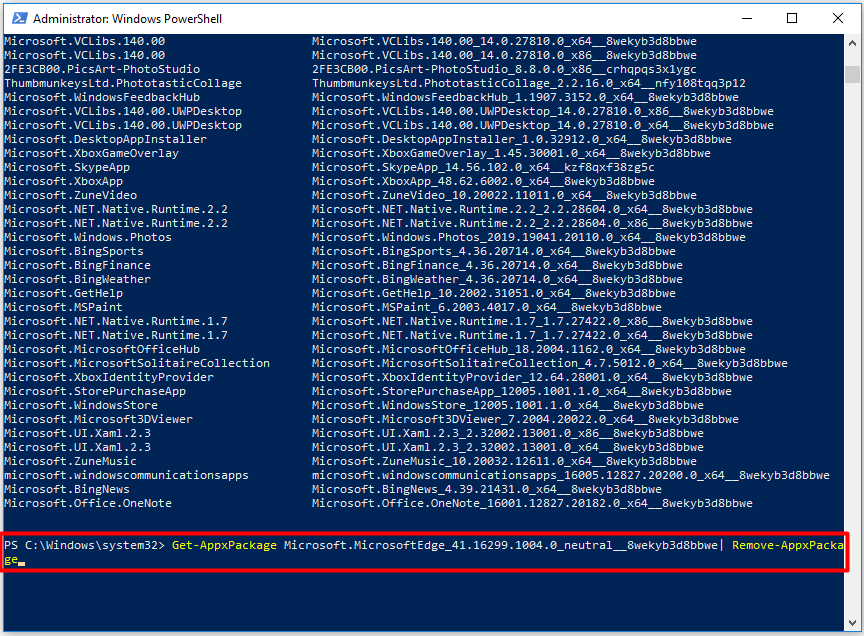864x636 pixels.
Task: Click Microsoft.DesktopAppInstaller_1.0.32912.0_x64 full package name
Action: (x=521, y=139)
